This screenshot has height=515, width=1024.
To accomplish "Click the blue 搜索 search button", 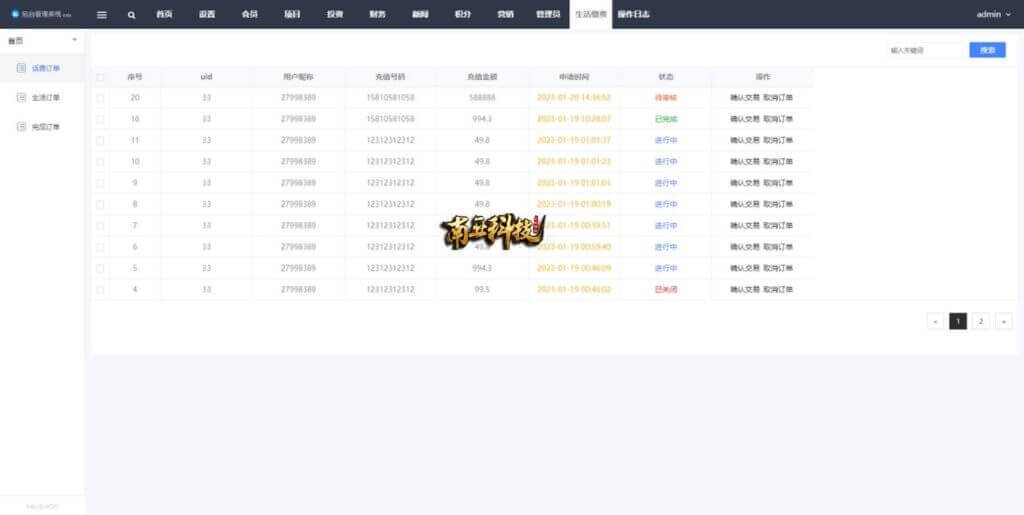I will coord(987,50).
